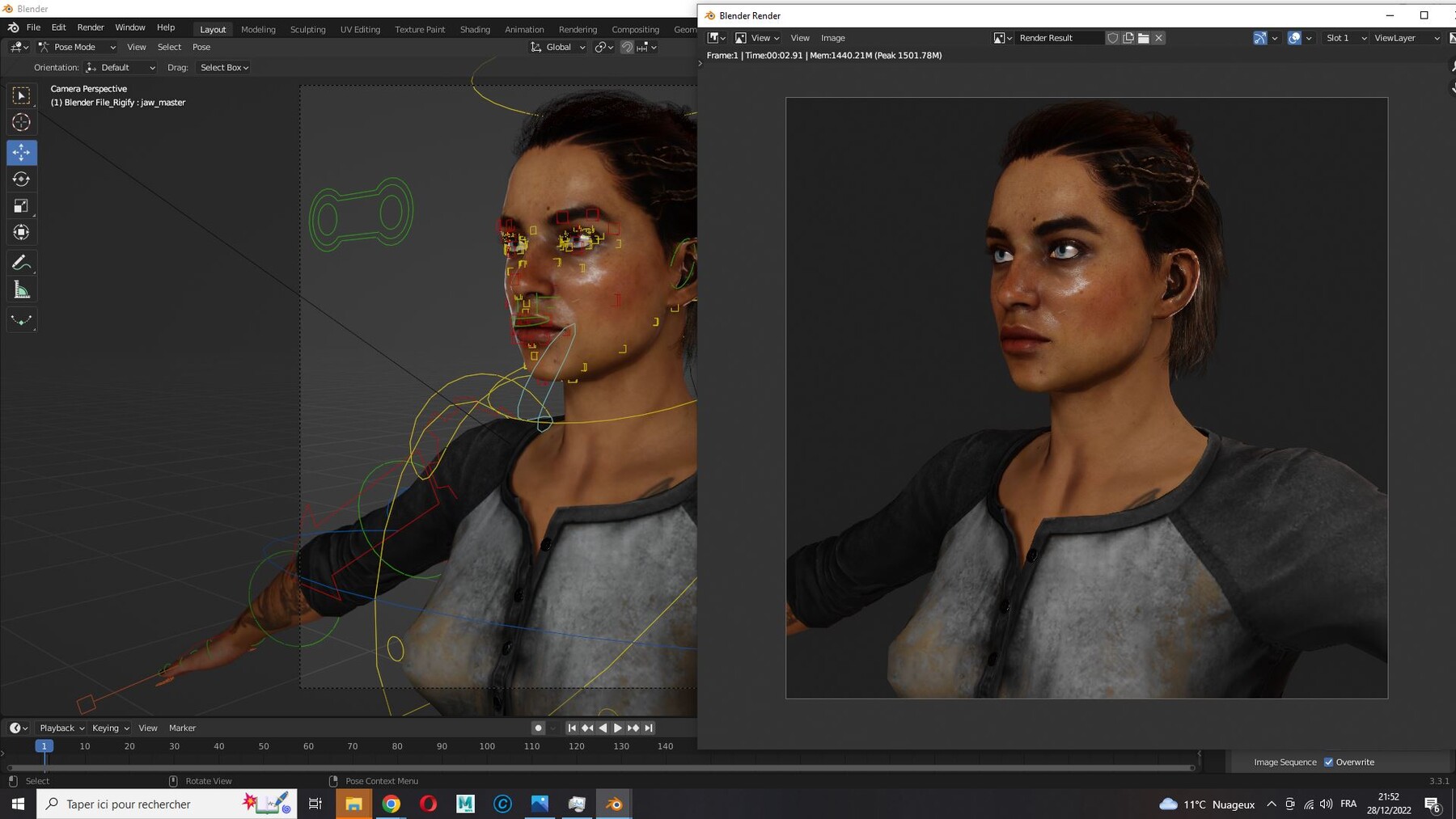
Task: Open the Slot 1 dropdown
Action: click(x=1344, y=38)
